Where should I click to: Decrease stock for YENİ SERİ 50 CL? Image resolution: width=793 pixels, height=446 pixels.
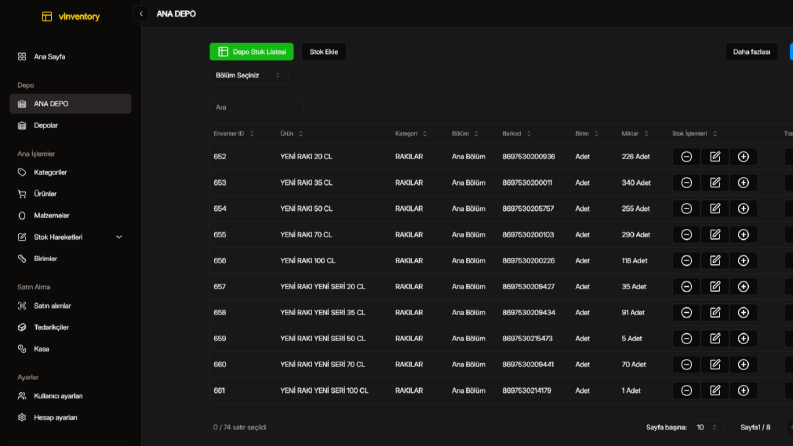coord(686,338)
